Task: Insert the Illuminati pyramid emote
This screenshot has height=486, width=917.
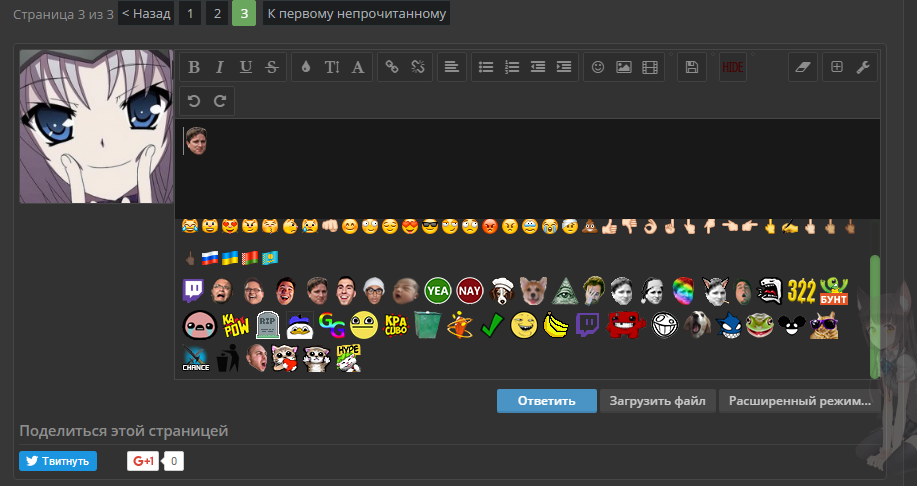Action: click(565, 291)
